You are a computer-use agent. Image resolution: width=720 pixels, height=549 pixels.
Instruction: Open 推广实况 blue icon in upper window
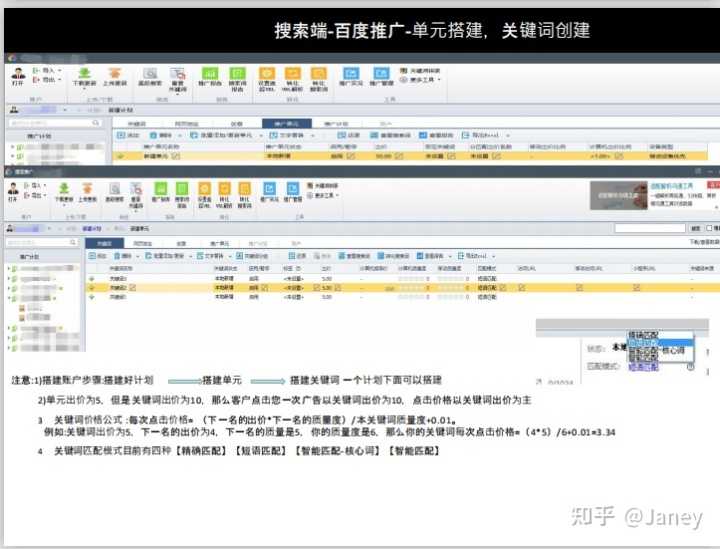[351, 77]
